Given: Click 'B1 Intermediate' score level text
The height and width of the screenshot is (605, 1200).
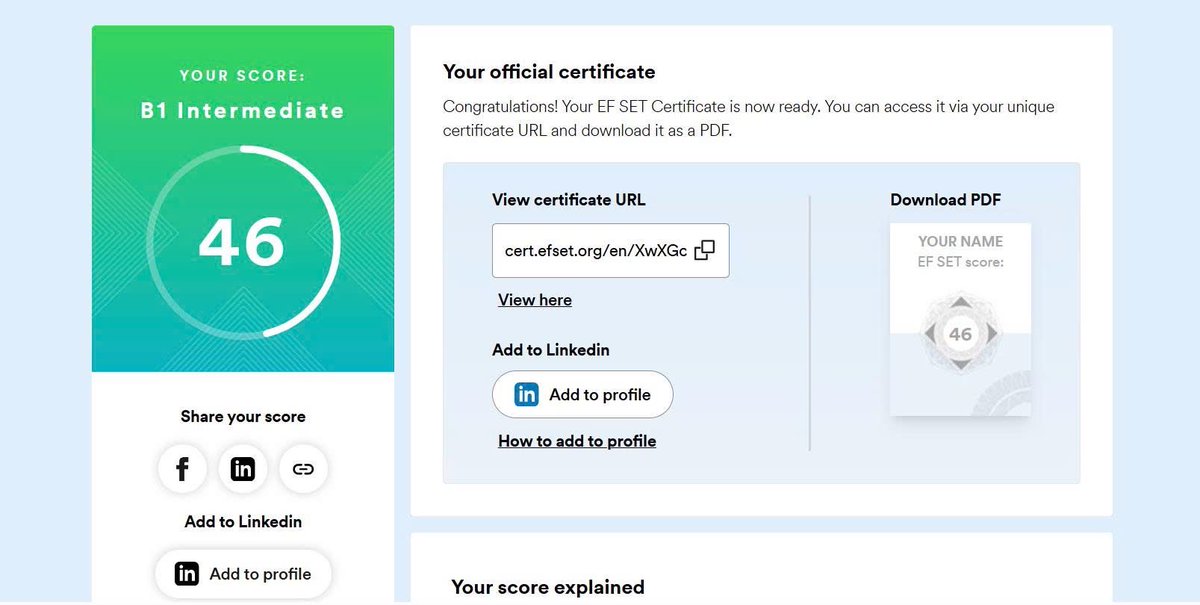Looking at the screenshot, I should pyautogui.click(x=242, y=111).
